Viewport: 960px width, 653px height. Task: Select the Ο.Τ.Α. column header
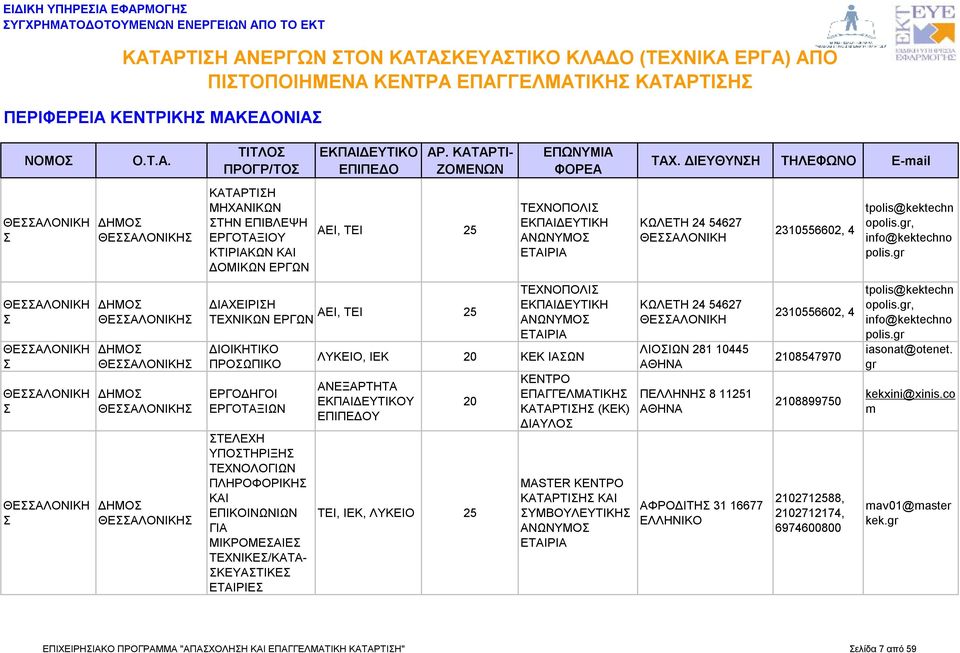click(x=151, y=161)
